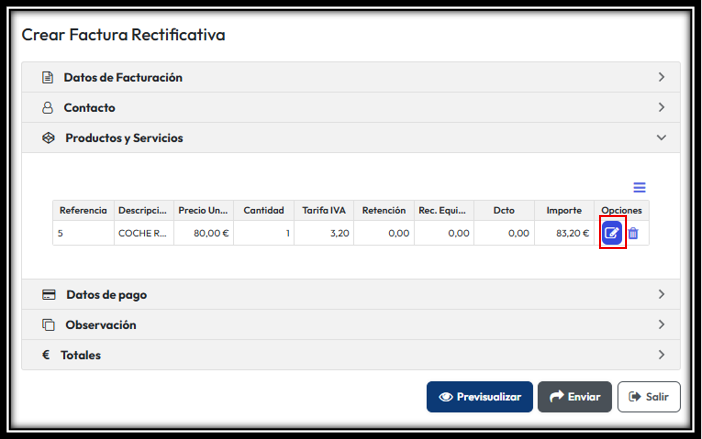Expand the Datos de Facturación section chevron
Screen dimensions: 702x439
coord(661,78)
